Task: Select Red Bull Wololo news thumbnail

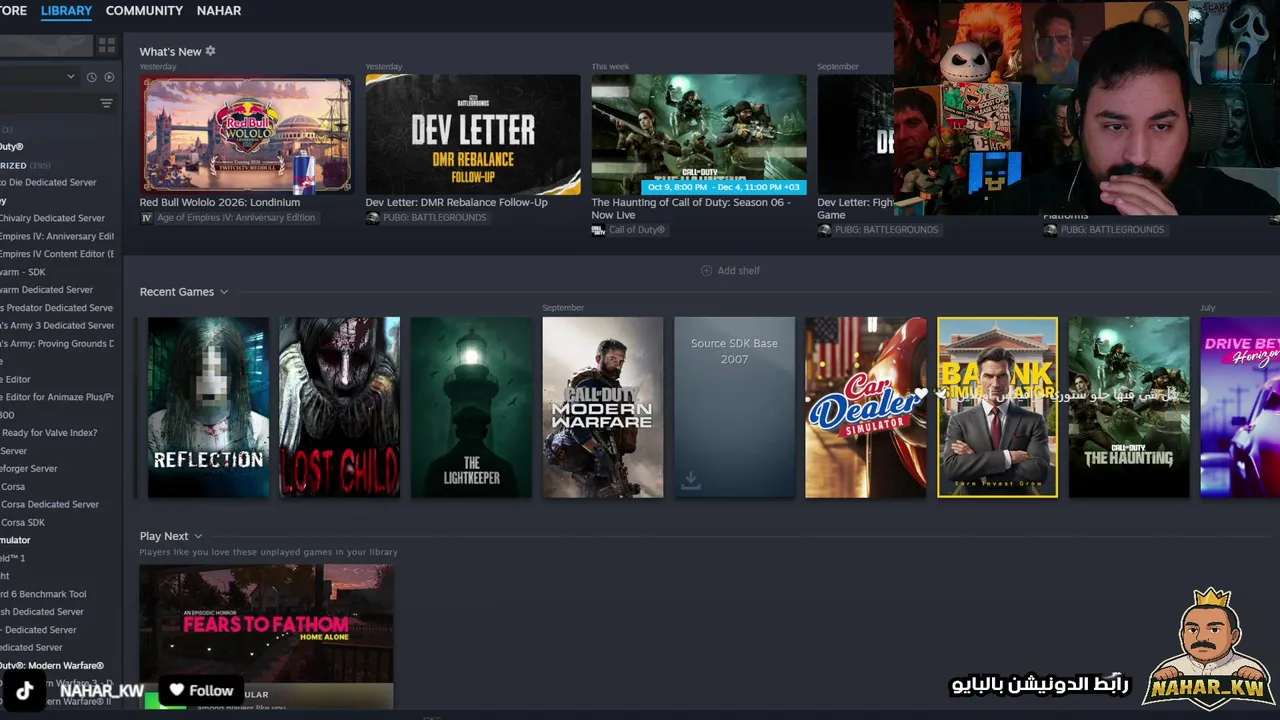Action: coord(247,134)
